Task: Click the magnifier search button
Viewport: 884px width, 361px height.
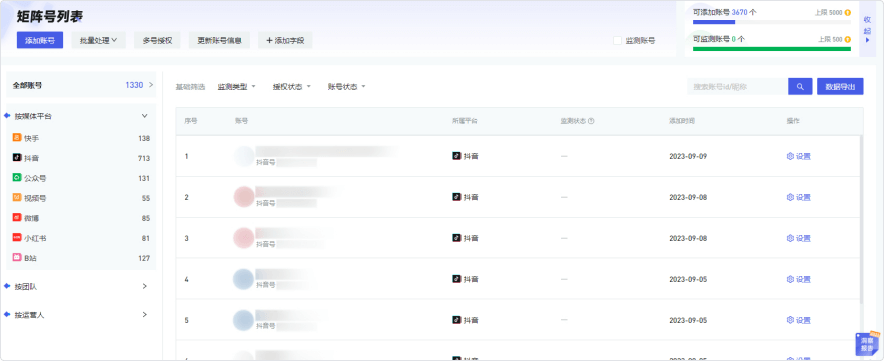Action: 800,87
